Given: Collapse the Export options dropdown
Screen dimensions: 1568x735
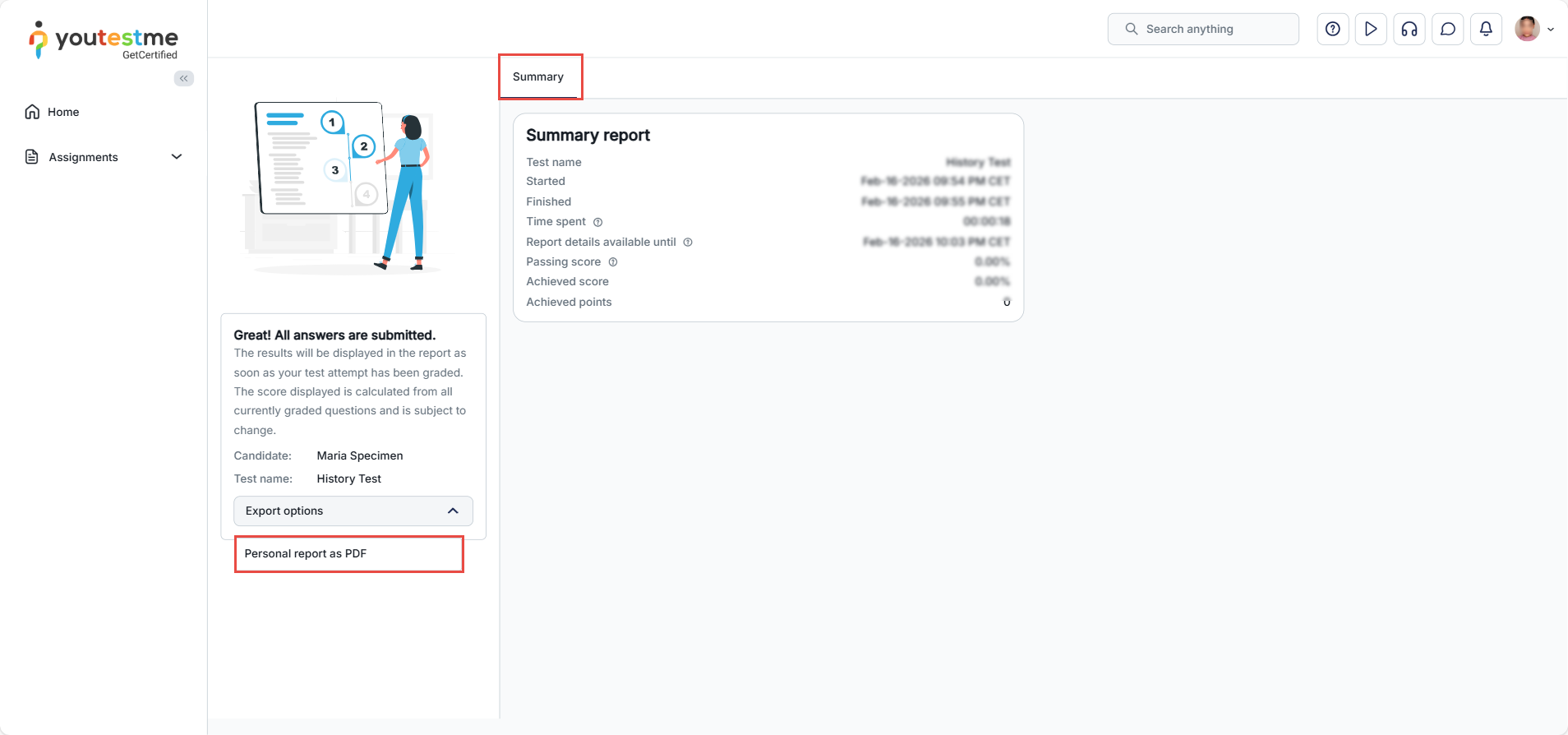Looking at the screenshot, I should (x=453, y=511).
